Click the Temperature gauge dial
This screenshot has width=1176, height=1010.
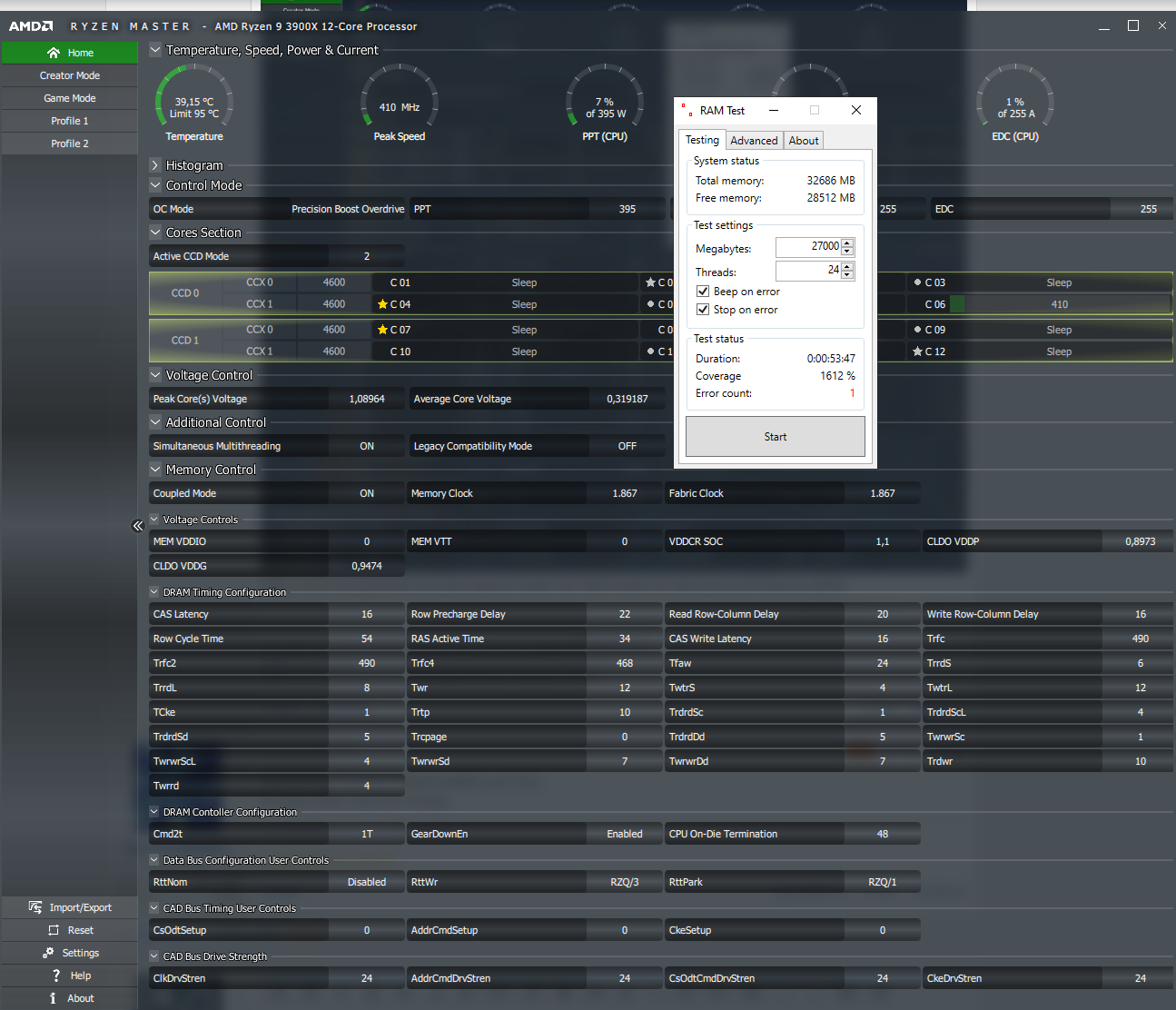point(194,100)
